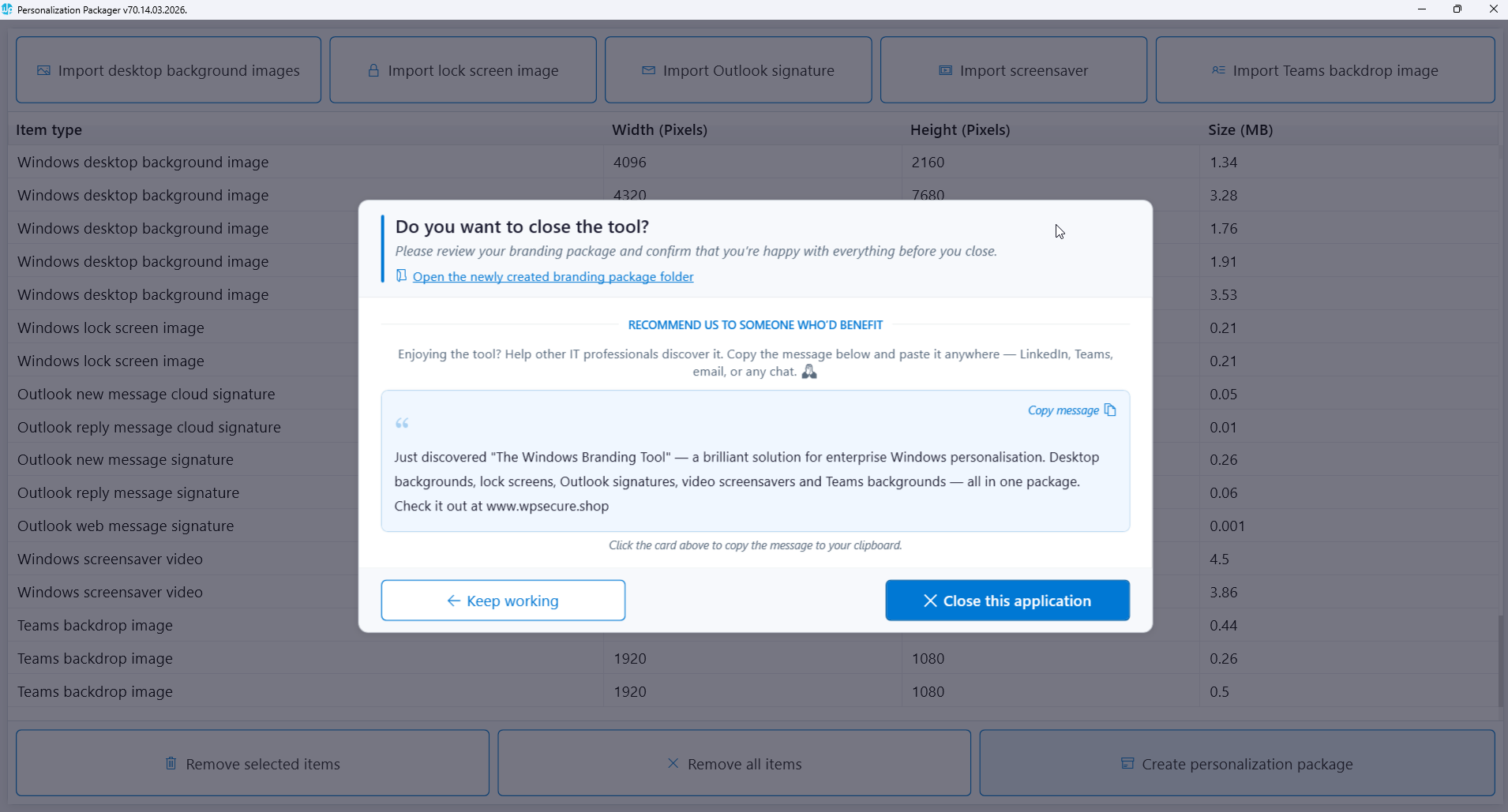The width and height of the screenshot is (1508, 812).
Task: Click the Size (MB) column header
Action: coord(1240,129)
